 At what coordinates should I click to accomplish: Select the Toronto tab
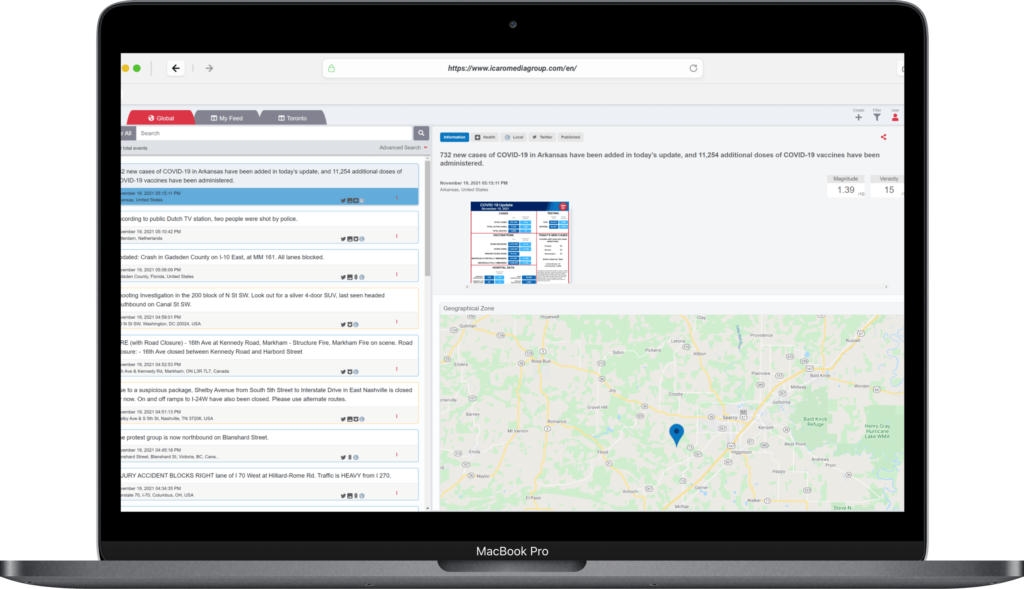[291, 118]
